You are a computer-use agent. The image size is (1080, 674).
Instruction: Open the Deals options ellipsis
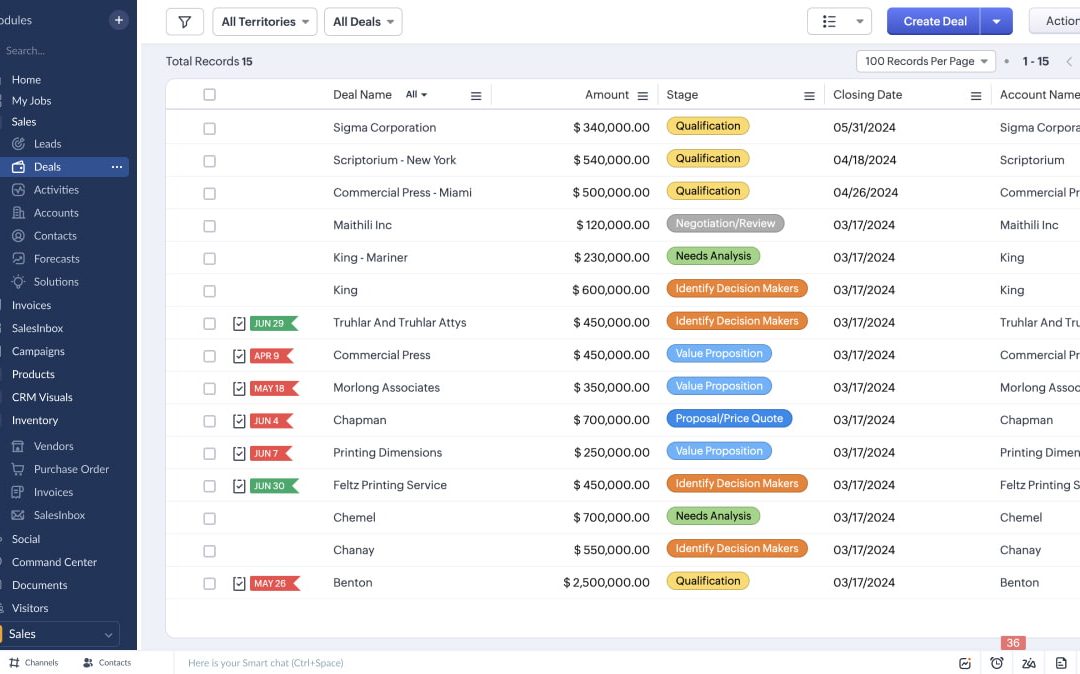pos(117,167)
